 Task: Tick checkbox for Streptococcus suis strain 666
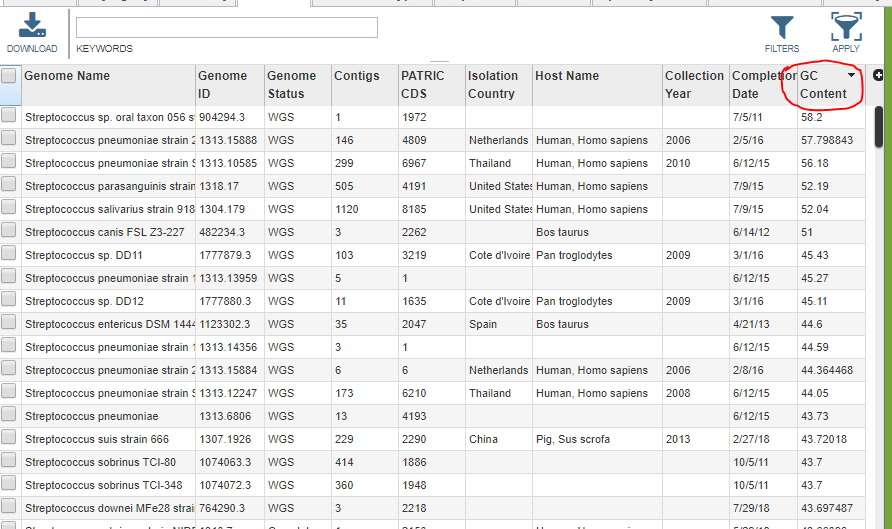pos(9,437)
